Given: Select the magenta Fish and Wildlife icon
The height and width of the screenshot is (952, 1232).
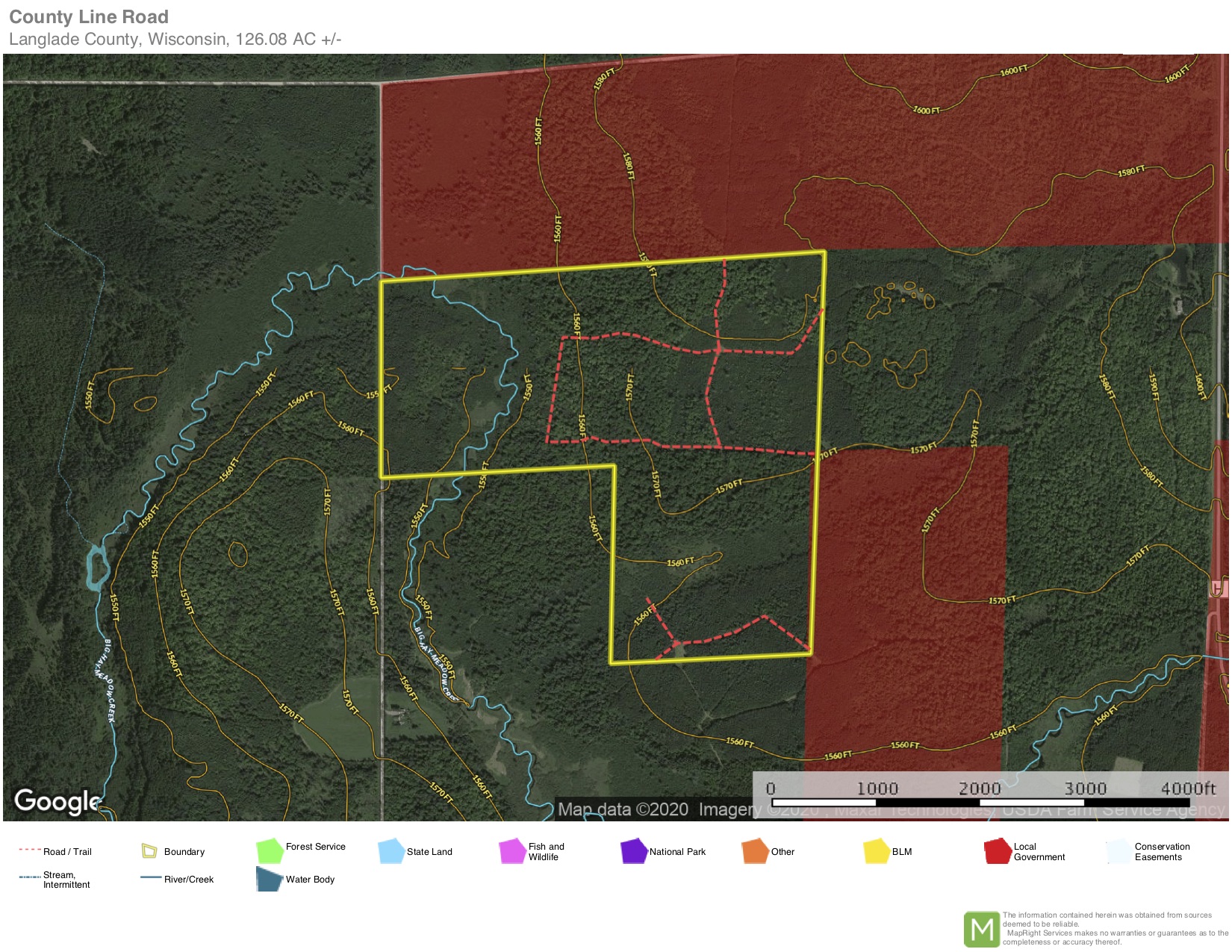Looking at the screenshot, I should 512,851.
